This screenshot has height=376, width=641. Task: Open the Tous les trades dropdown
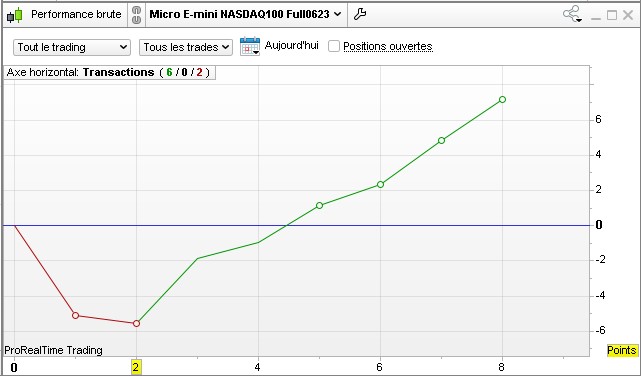[x=186, y=47]
